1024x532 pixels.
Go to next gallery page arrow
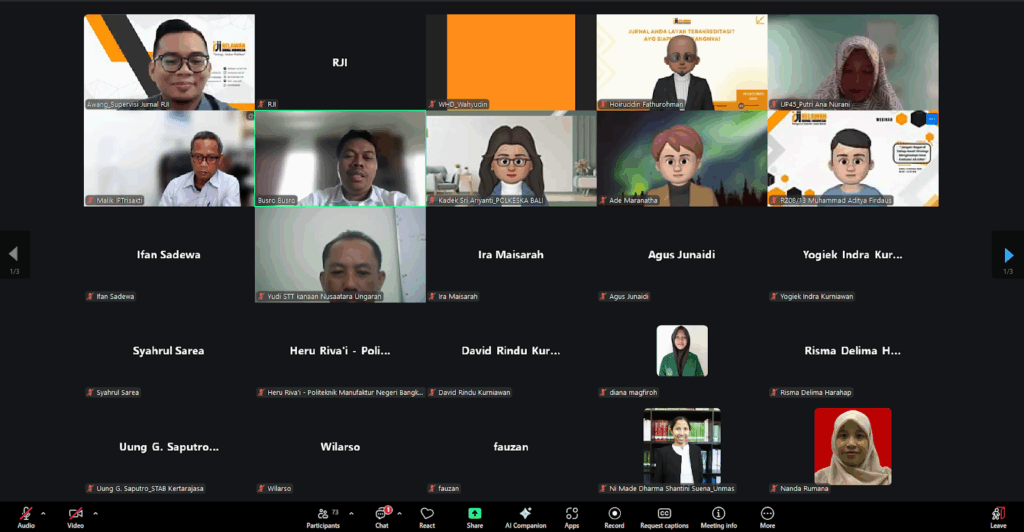click(1008, 255)
